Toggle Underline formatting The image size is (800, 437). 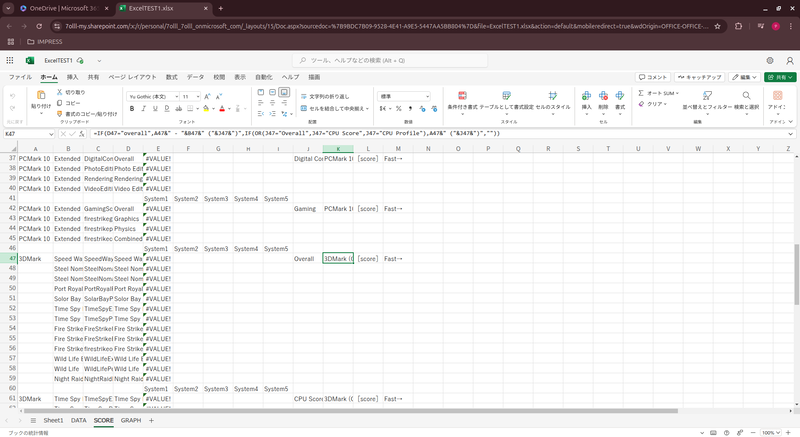155,109
